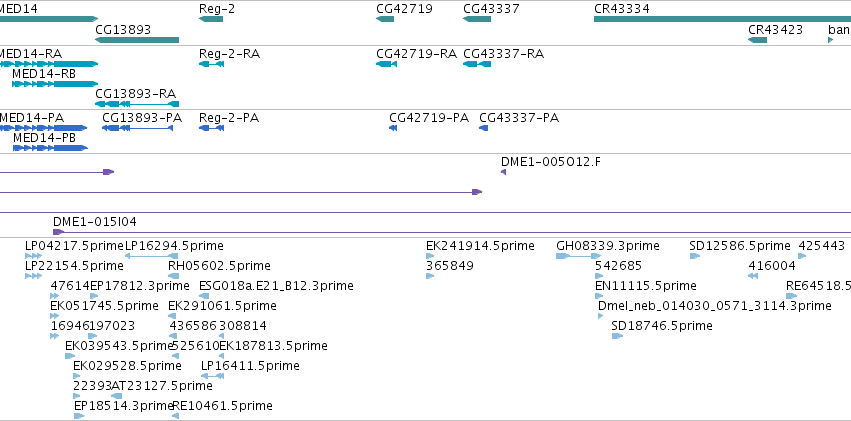Select the CG42719-PA protein glyph
The width and height of the screenshot is (851, 421).
pos(393,128)
